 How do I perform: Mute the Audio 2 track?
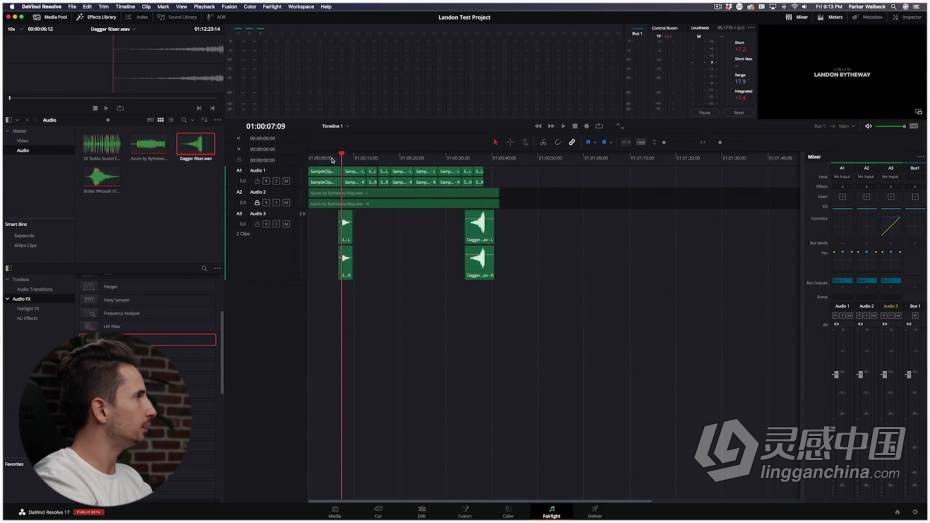pos(286,203)
